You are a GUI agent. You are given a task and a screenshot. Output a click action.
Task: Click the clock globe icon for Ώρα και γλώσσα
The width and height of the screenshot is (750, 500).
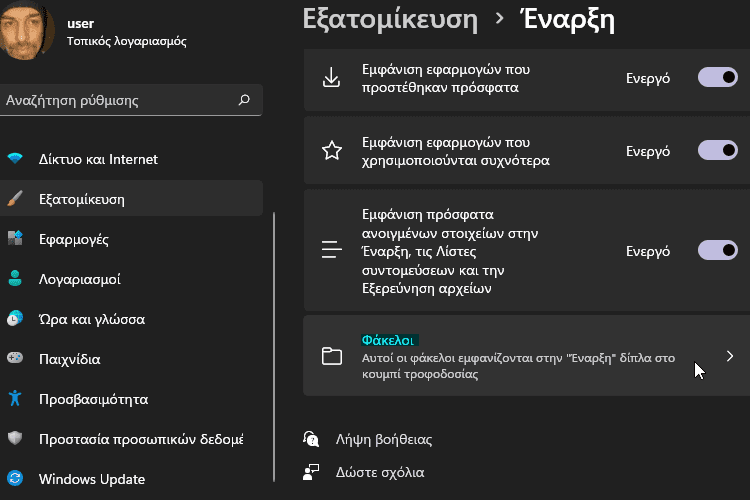click(x=15, y=318)
